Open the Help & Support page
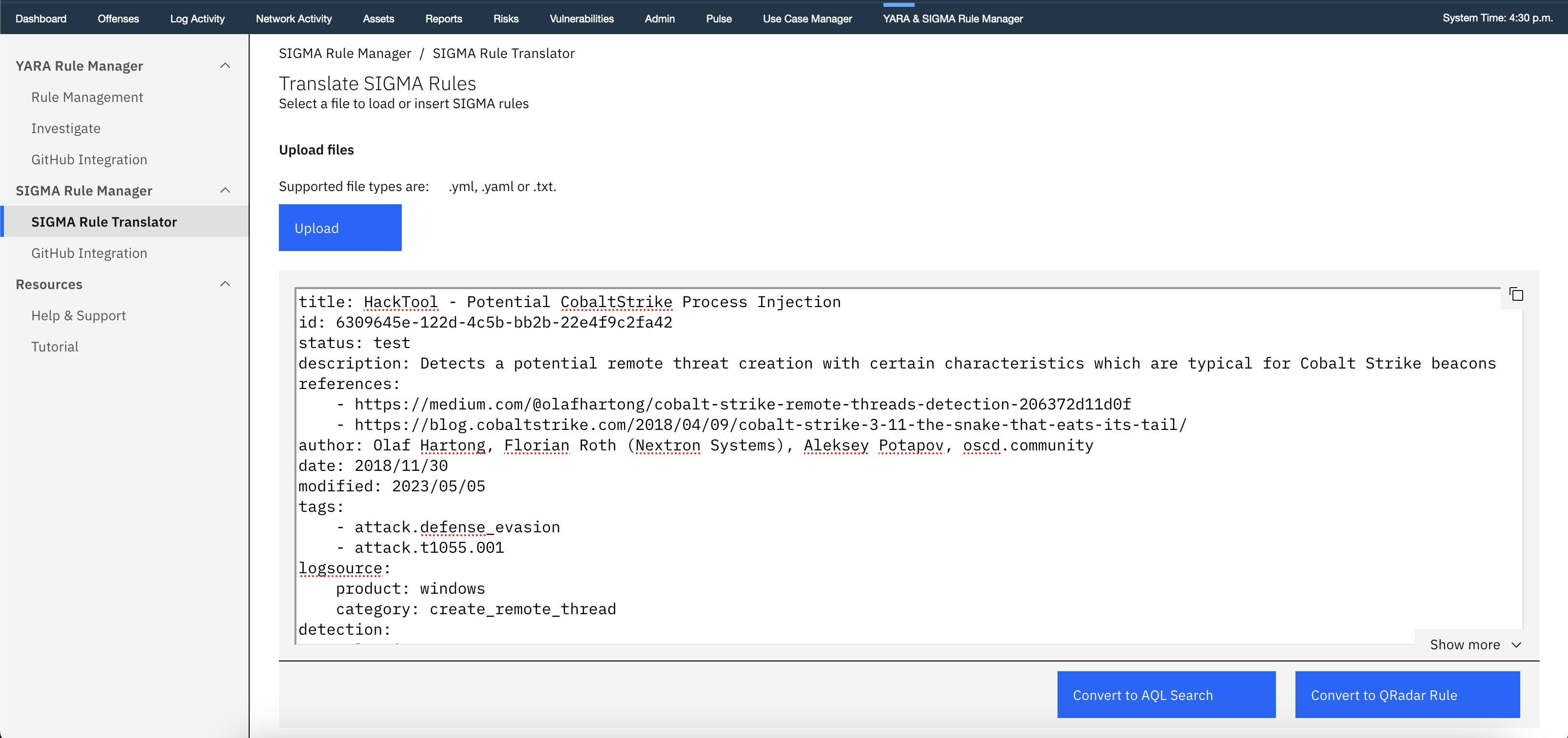This screenshot has width=1568, height=738. 78,315
